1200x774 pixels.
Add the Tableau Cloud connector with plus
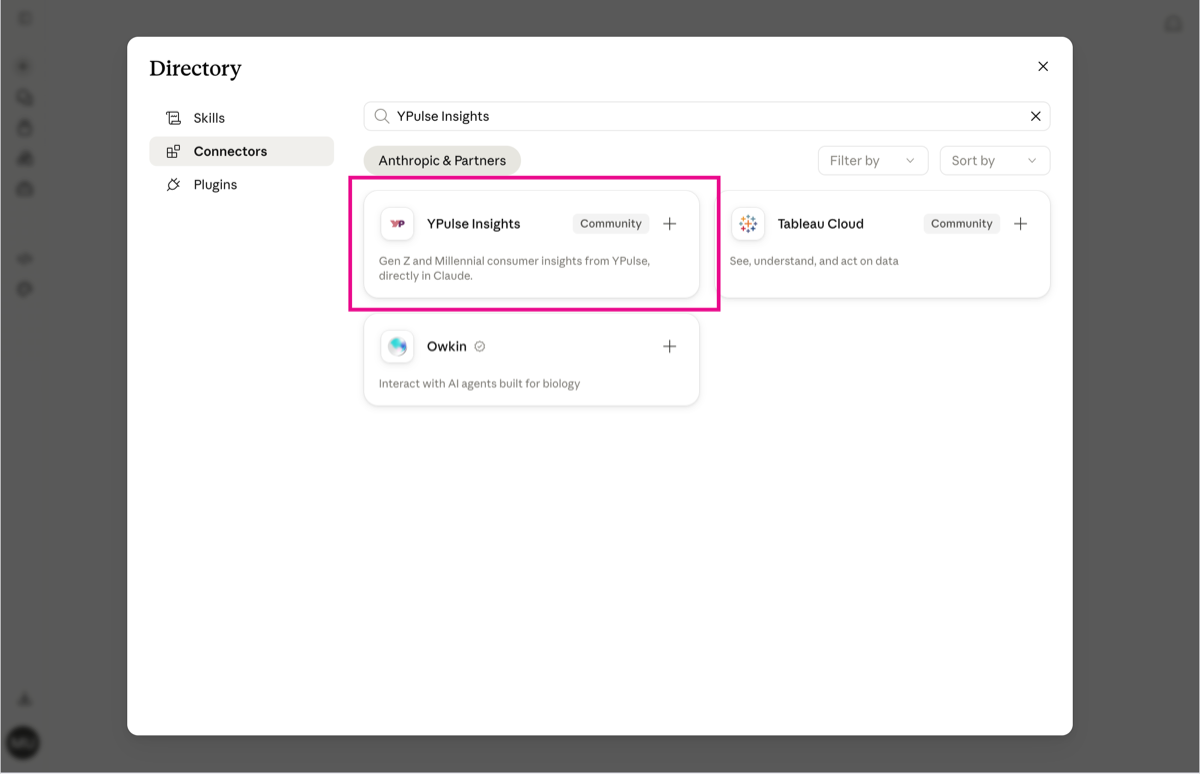[1020, 224]
